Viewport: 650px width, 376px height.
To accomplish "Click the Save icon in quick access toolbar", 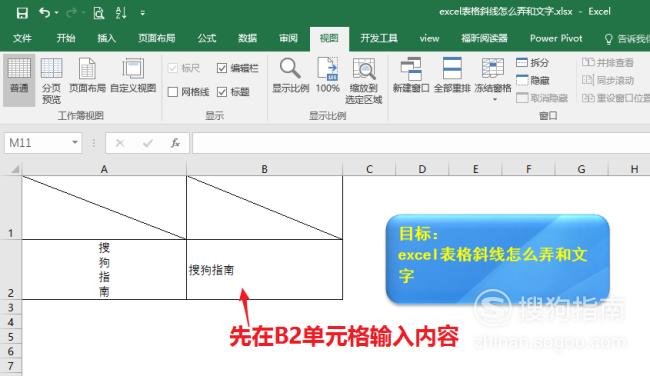I will (x=22, y=13).
